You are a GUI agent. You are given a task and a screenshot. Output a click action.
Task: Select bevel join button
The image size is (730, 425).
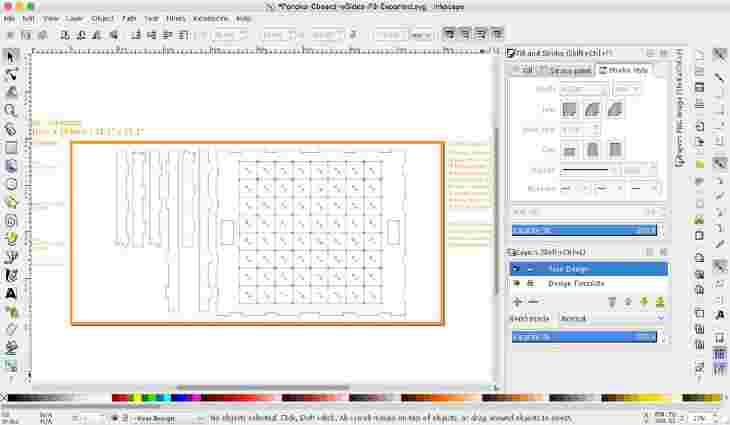tap(615, 110)
